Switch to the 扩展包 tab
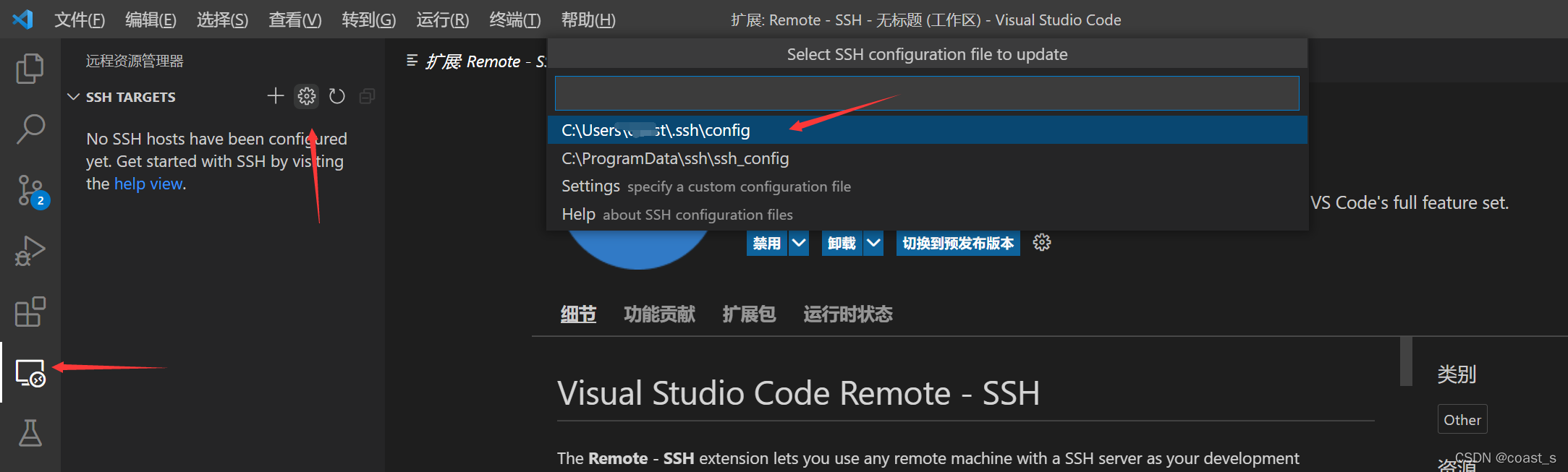This screenshot has height=472, width=1568. [749, 314]
